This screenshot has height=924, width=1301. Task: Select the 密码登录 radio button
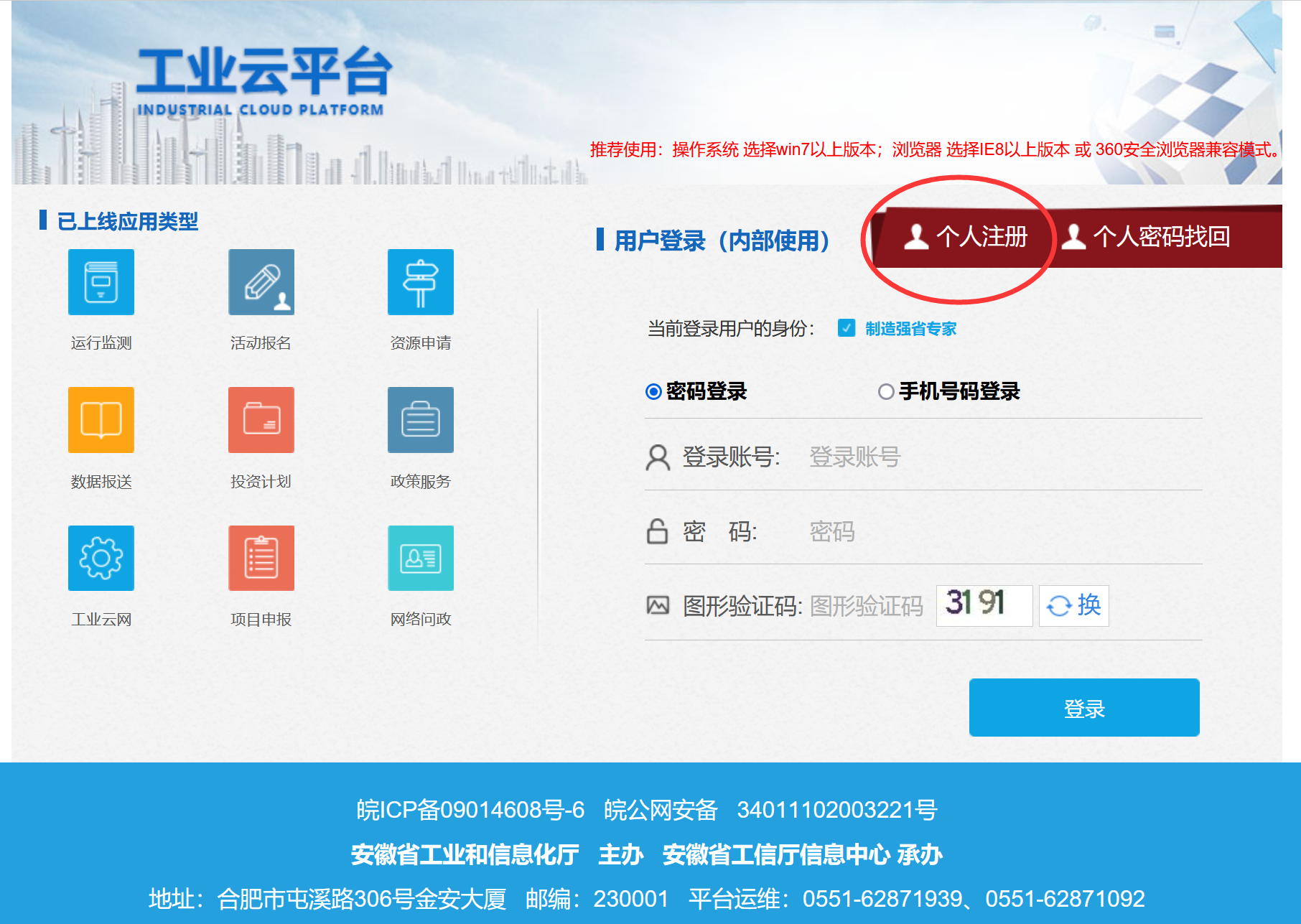click(653, 391)
